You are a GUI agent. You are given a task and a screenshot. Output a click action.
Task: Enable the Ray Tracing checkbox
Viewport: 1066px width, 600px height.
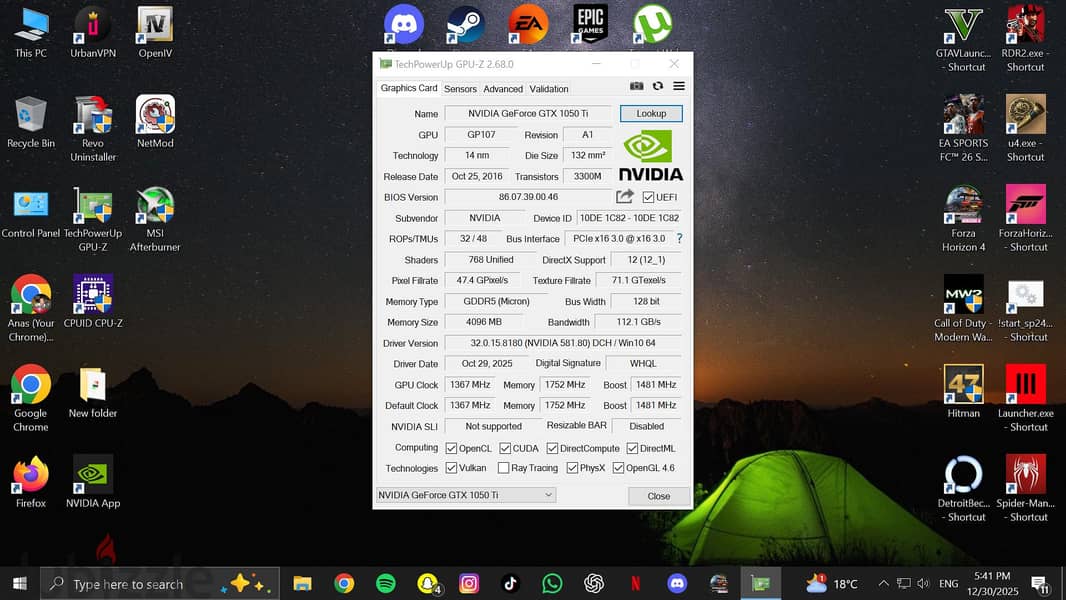[503, 467]
